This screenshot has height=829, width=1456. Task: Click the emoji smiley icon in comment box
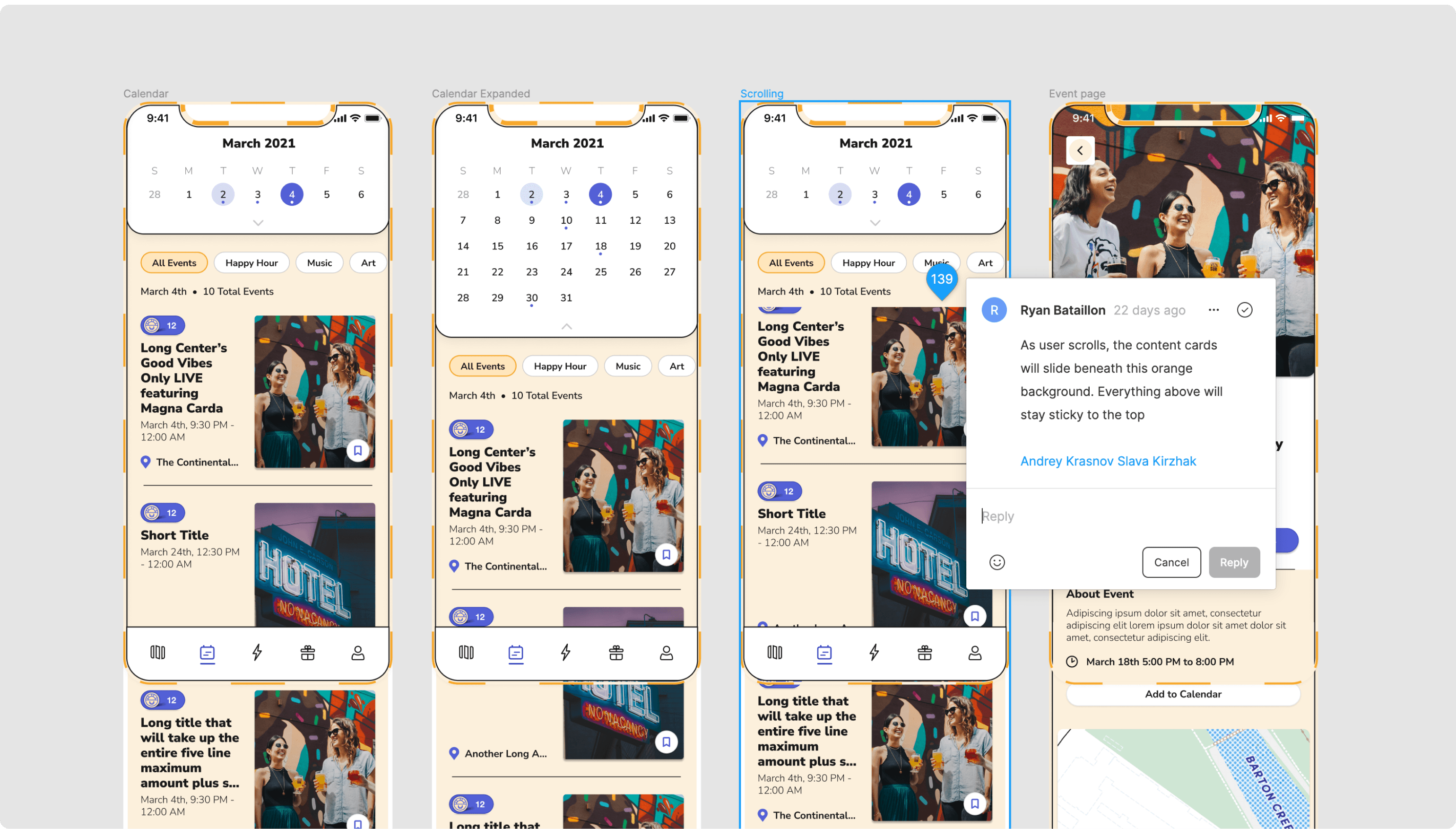(x=997, y=562)
